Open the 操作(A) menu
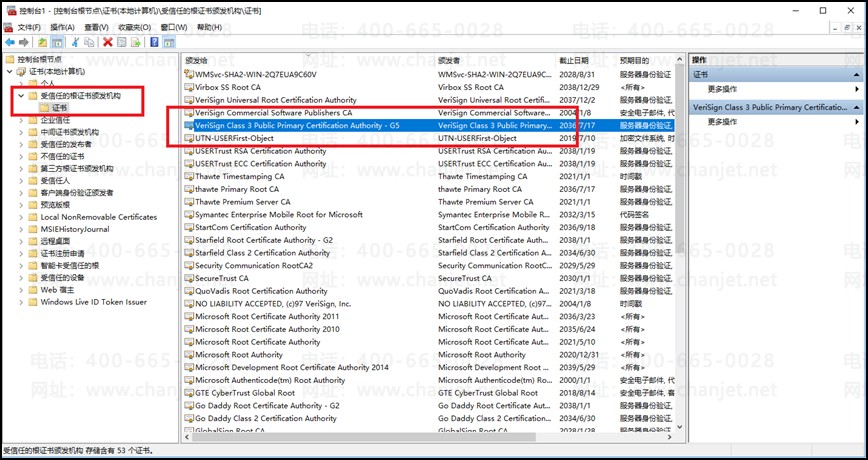868x460 pixels. 62,27
